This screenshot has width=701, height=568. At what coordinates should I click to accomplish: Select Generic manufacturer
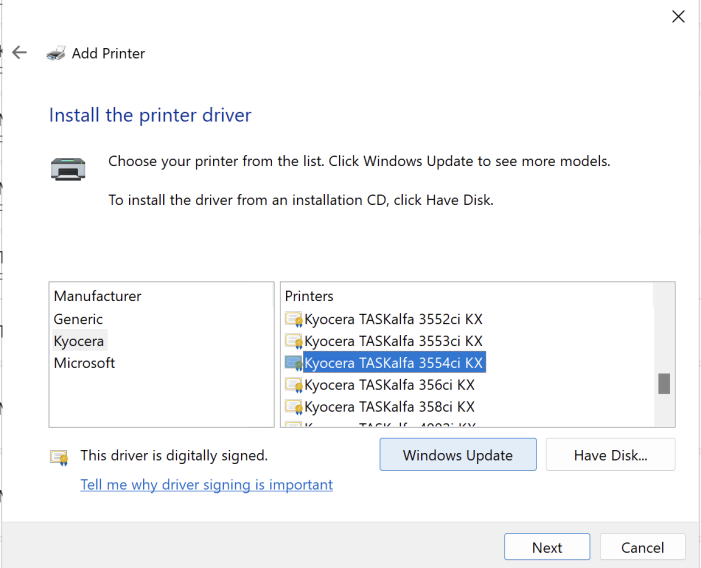(x=78, y=319)
